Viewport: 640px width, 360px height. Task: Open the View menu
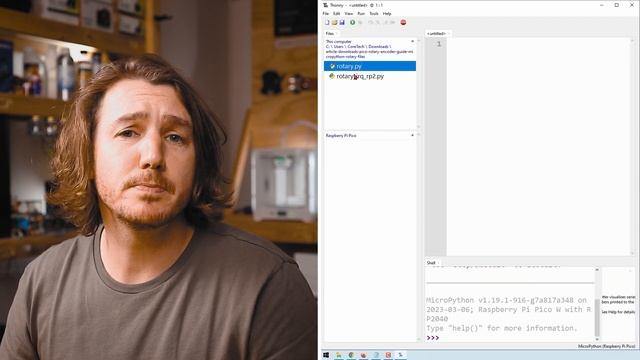point(349,13)
